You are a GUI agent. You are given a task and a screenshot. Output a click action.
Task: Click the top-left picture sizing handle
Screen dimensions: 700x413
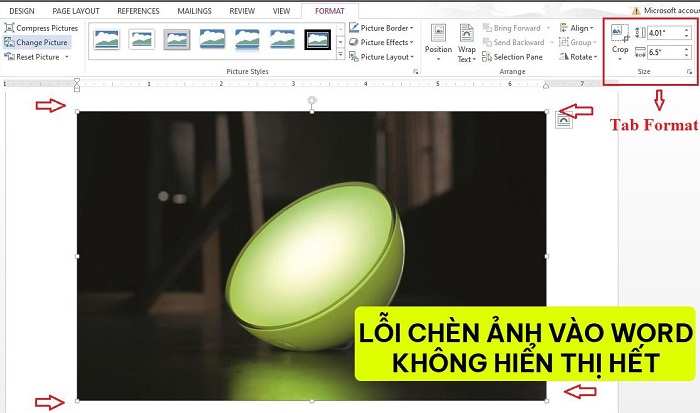[77, 112]
